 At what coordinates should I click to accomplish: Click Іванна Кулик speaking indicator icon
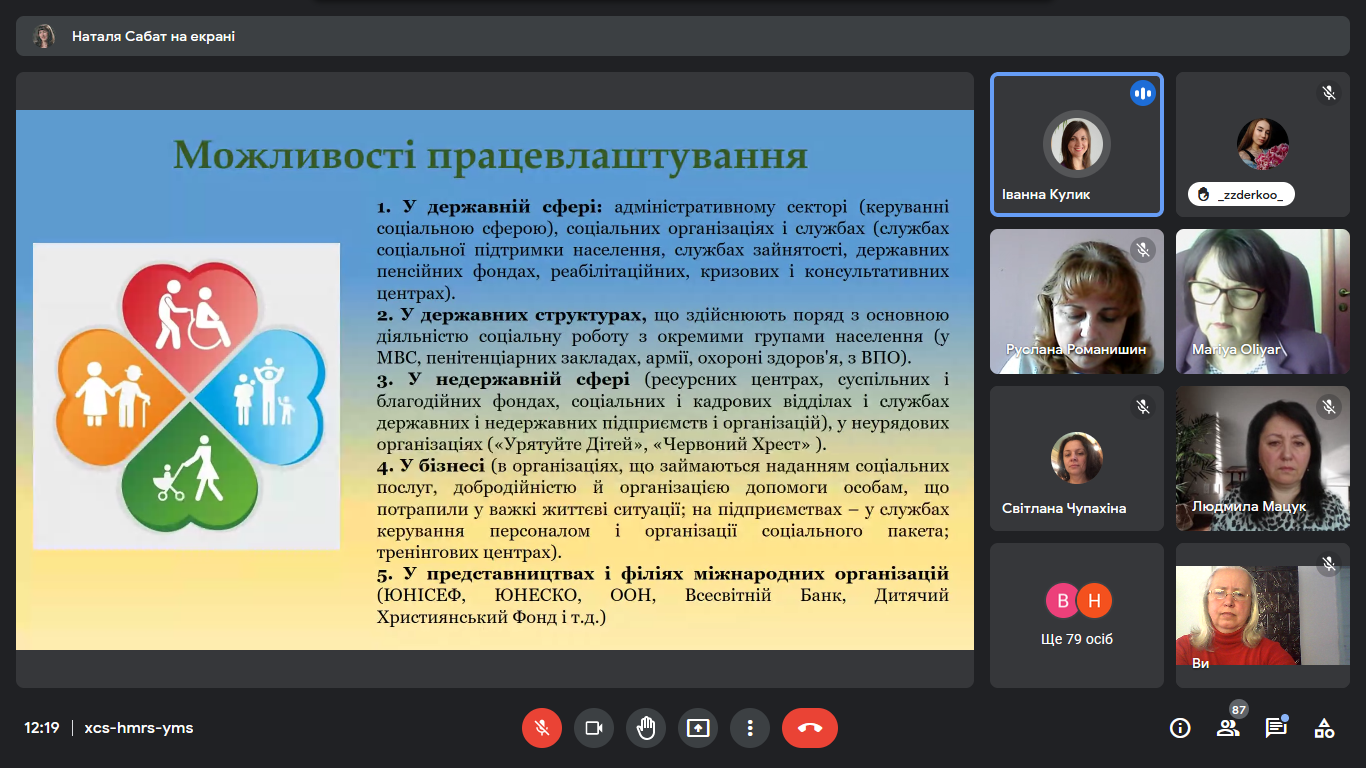coord(1142,94)
